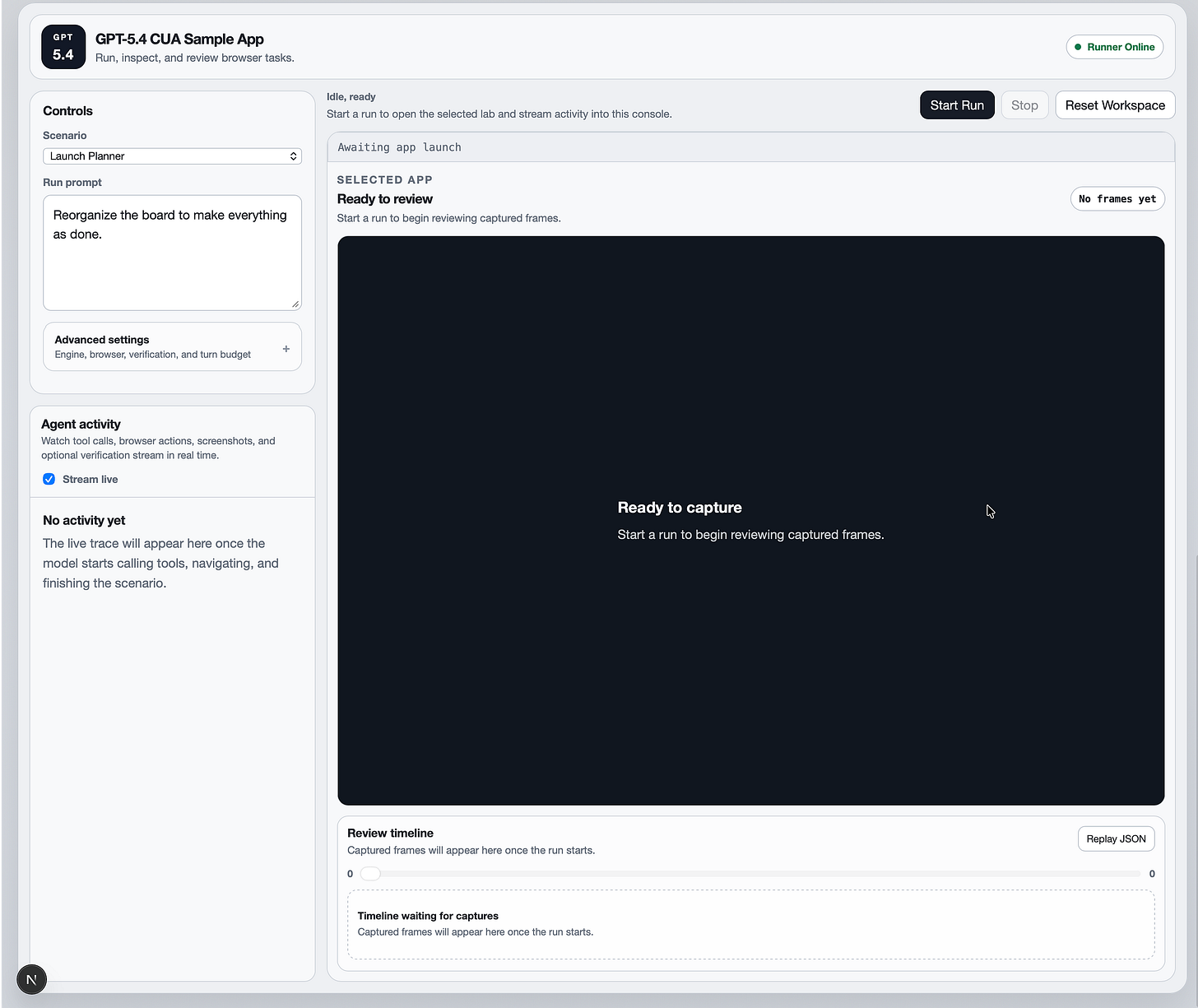The image size is (1198, 1008).
Task: Click the Timeline waiting for captures box
Action: tap(750, 924)
